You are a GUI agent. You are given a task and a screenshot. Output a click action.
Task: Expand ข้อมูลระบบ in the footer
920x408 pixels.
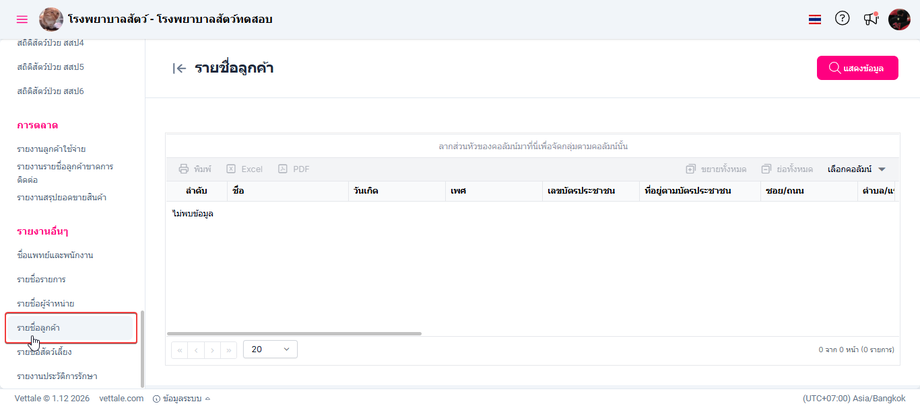pyautogui.click(x=181, y=398)
